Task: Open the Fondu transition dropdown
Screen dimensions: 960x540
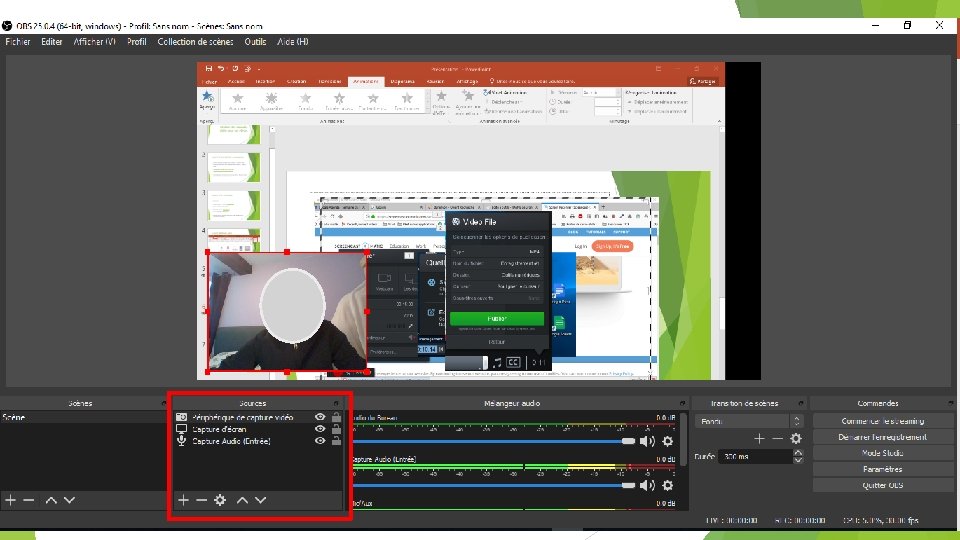Action: (749, 421)
